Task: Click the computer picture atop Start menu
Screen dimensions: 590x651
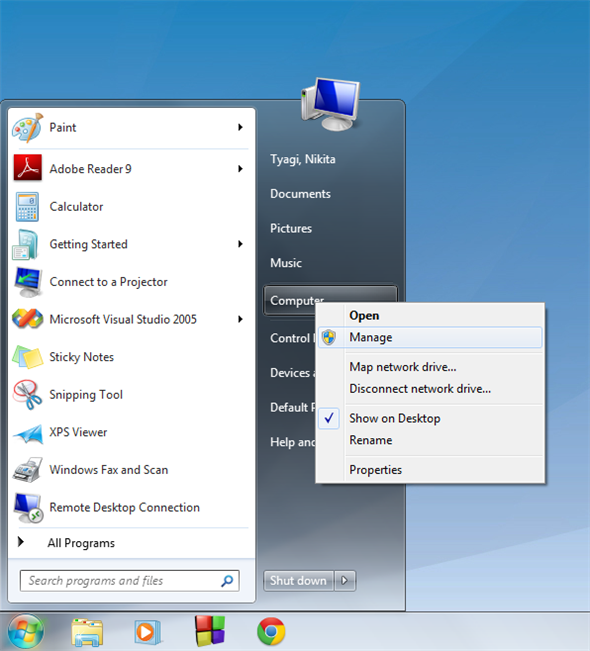Action: [x=331, y=104]
